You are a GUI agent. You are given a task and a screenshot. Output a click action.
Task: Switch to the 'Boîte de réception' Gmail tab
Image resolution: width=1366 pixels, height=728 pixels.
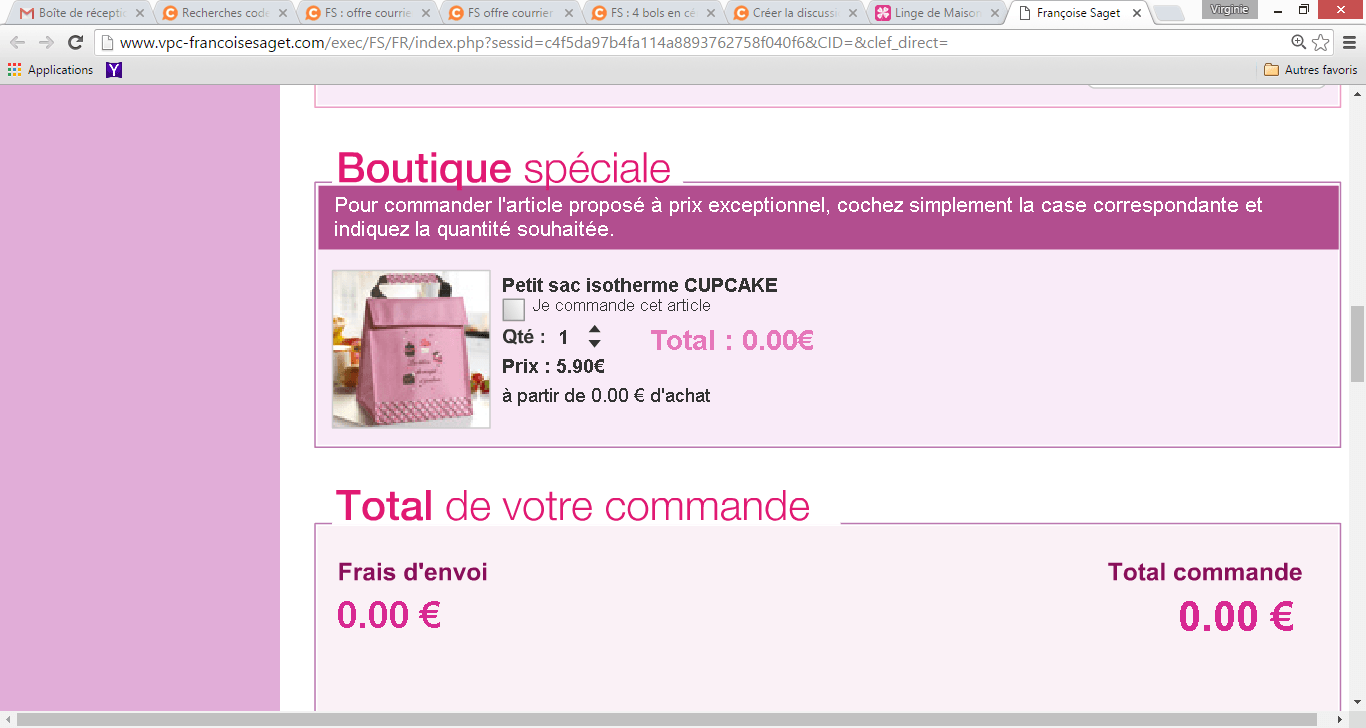click(78, 14)
